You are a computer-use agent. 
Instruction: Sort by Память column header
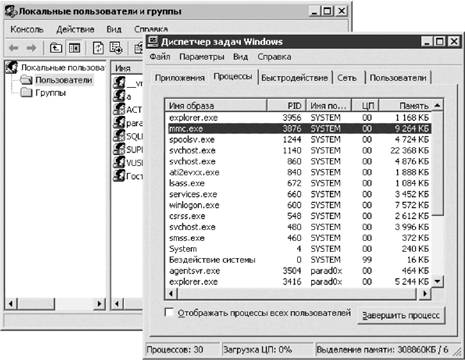pyautogui.click(x=405, y=106)
